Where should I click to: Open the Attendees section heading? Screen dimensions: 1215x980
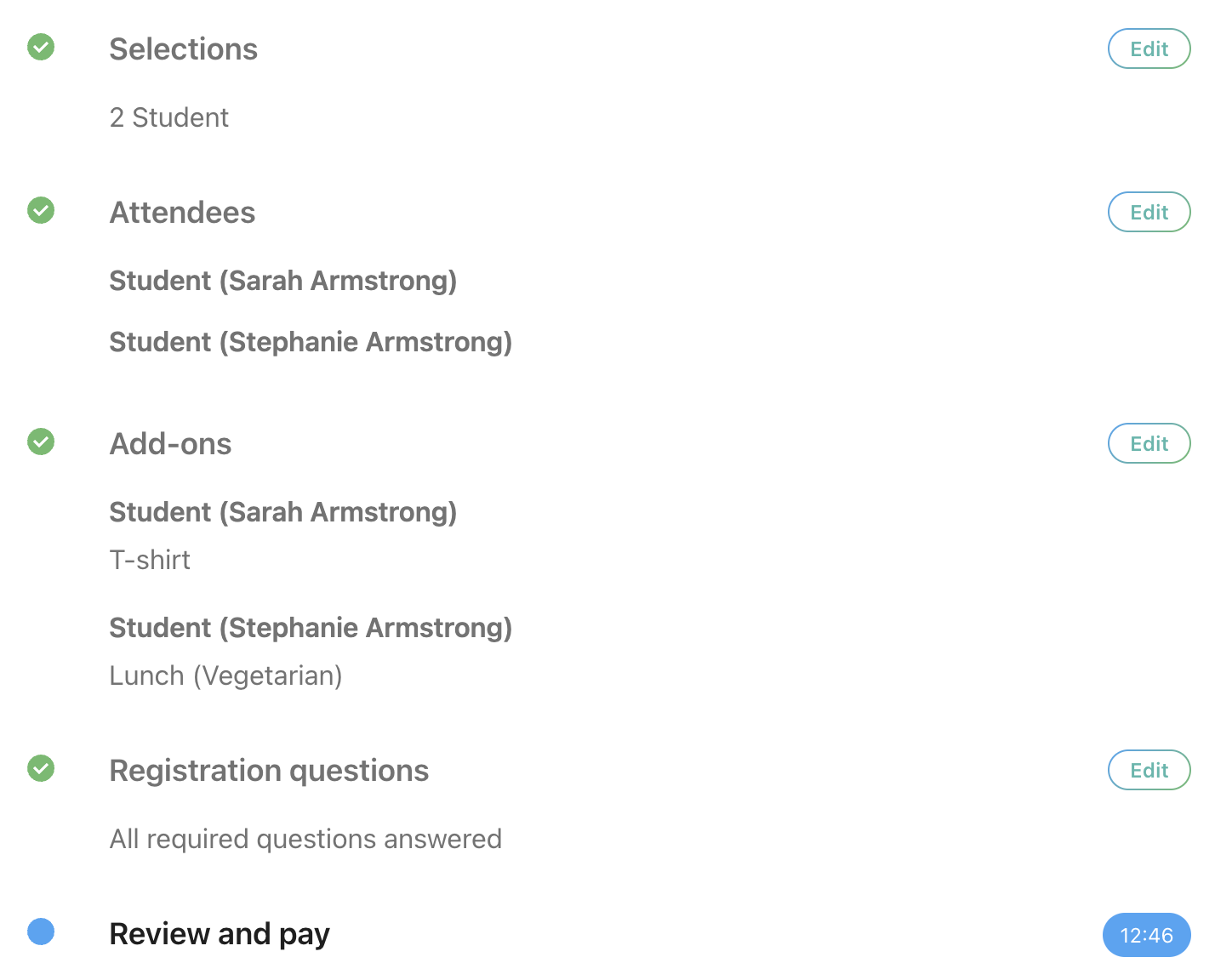182,213
